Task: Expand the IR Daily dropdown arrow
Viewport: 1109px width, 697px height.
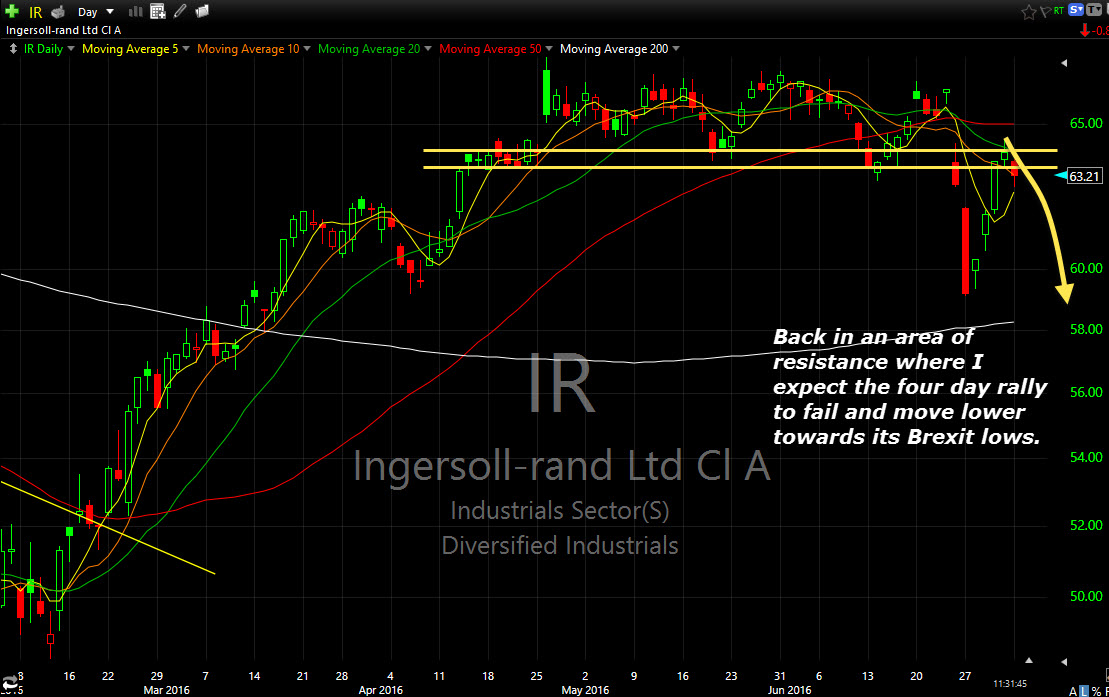Action: click(x=71, y=49)
